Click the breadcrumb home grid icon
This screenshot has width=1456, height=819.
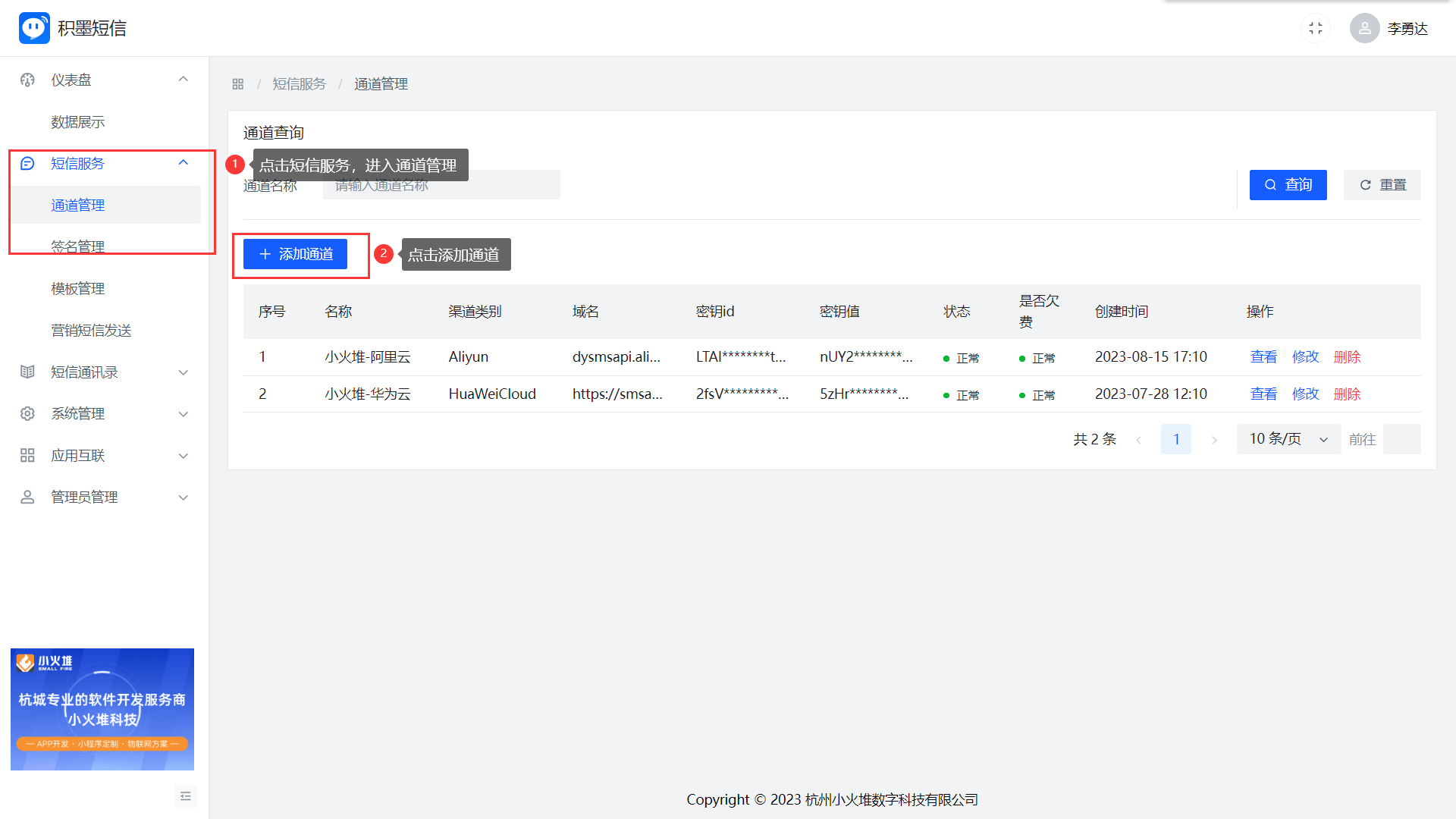click(x=237, y=84)
